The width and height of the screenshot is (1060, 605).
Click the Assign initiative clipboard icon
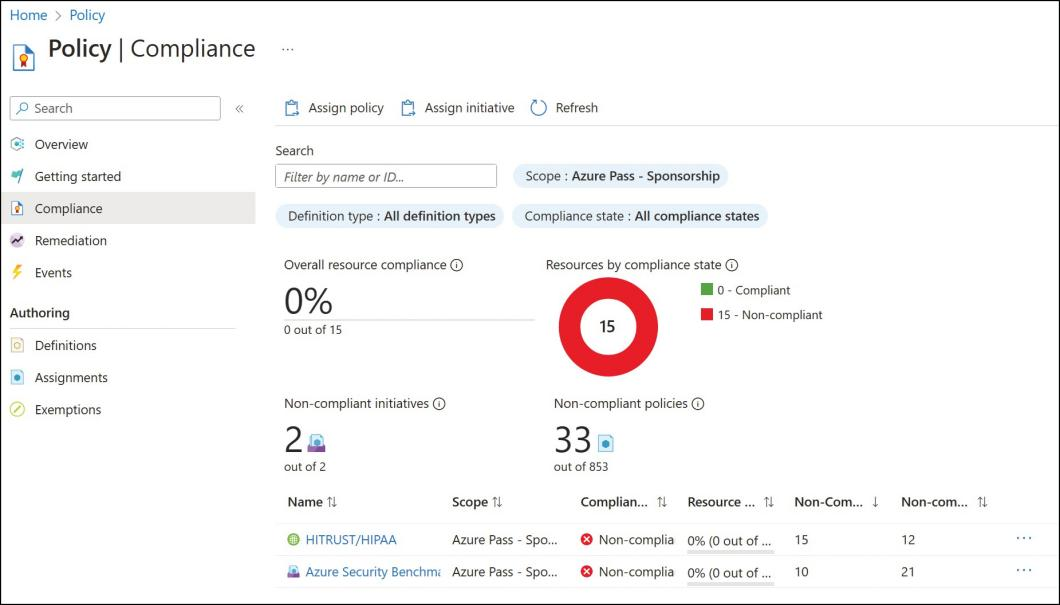pos(408,108)
